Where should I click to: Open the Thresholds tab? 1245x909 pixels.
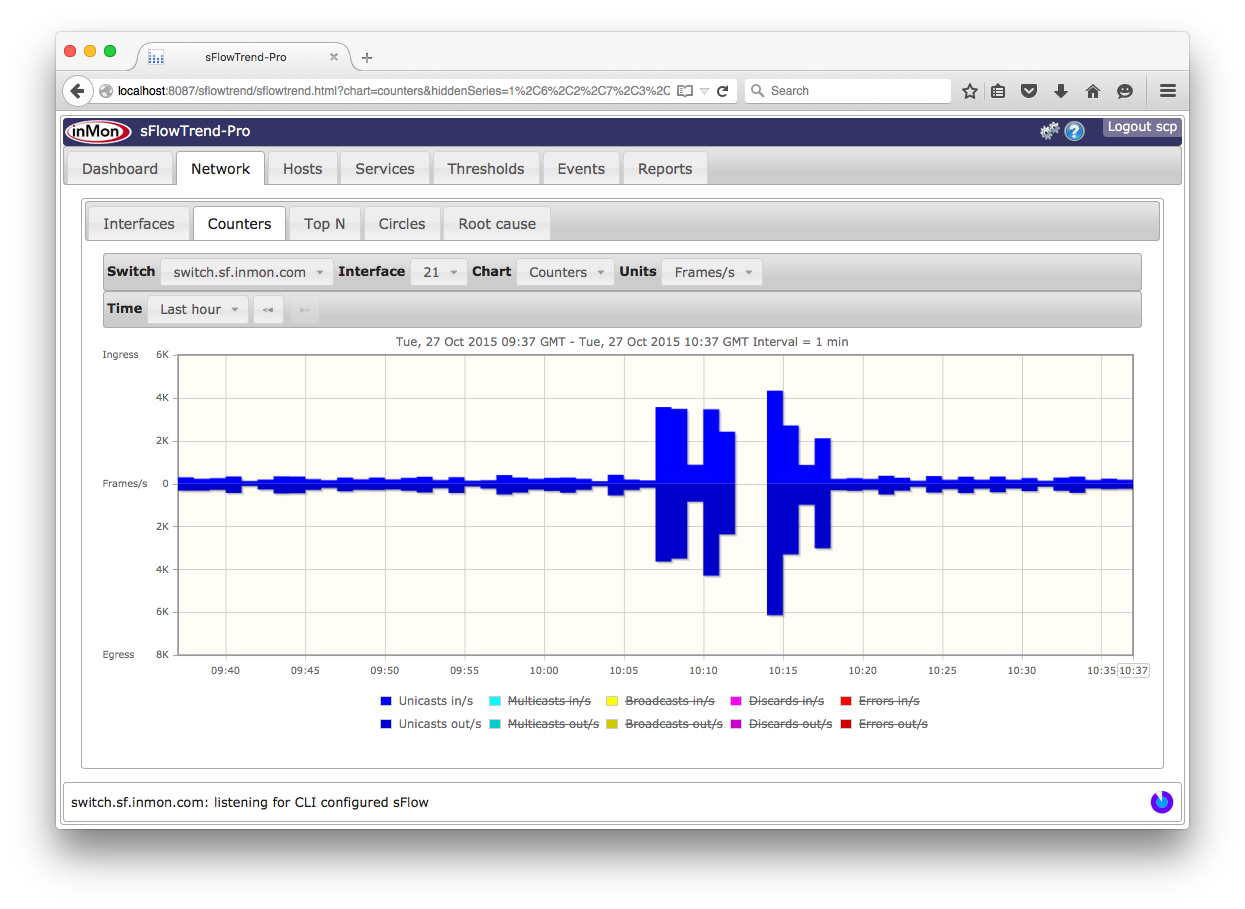click(x=486, y=169)
